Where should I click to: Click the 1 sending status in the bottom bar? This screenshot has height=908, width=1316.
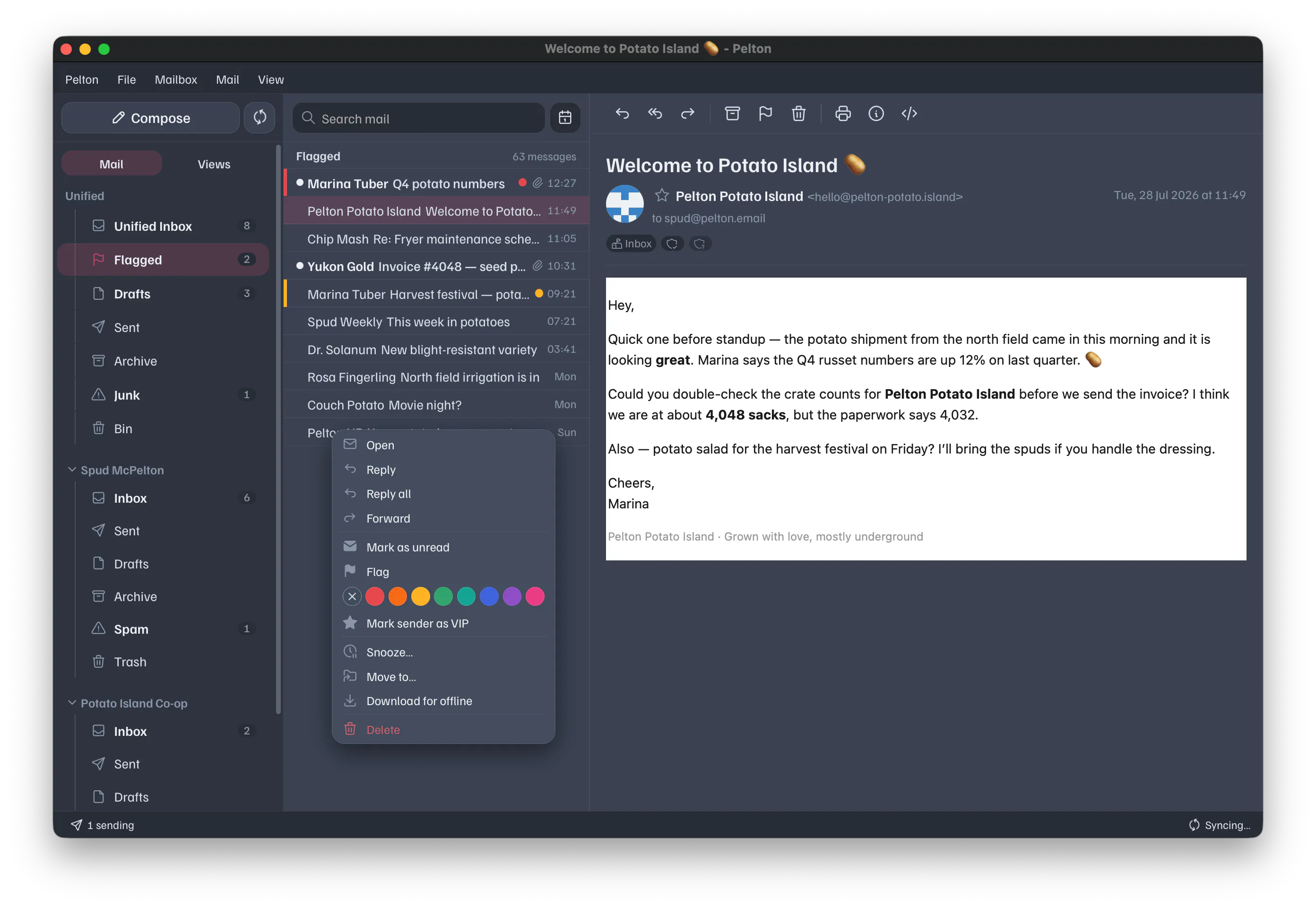click(103, 825)
